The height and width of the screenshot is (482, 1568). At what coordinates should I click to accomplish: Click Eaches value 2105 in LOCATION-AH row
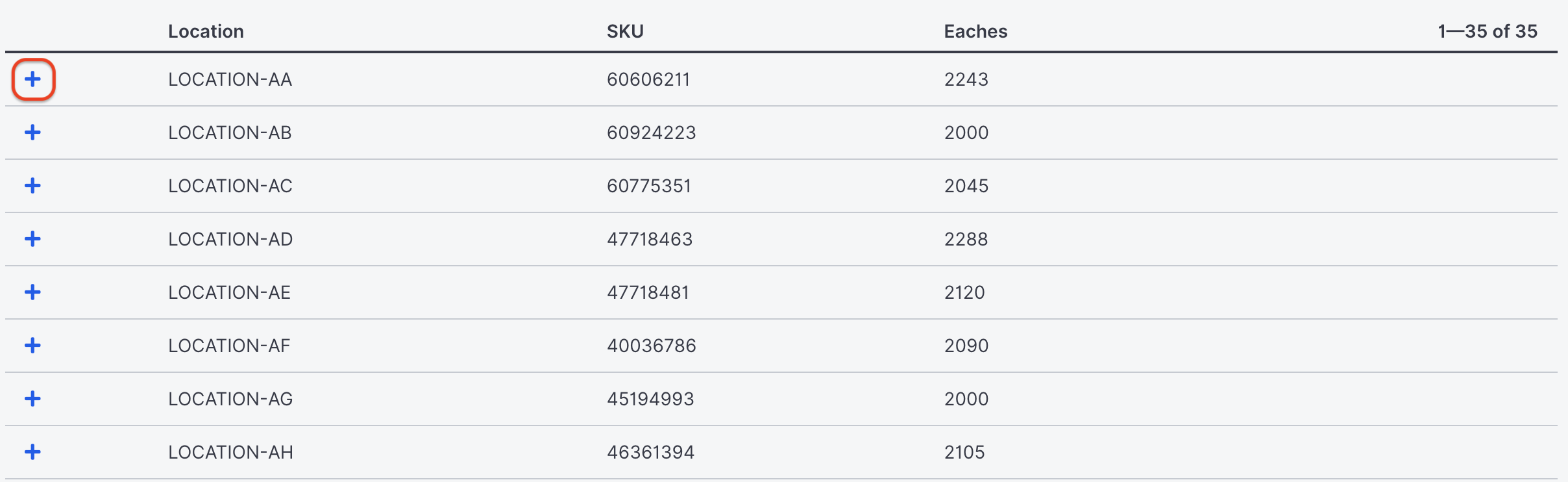pos(964,452)
